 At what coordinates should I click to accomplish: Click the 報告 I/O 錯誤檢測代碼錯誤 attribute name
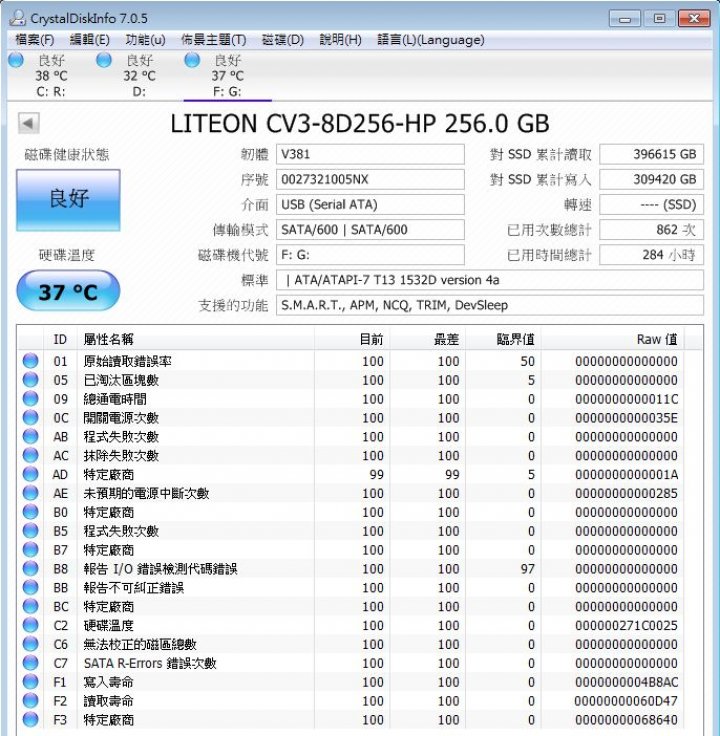[x=160, y=569]
